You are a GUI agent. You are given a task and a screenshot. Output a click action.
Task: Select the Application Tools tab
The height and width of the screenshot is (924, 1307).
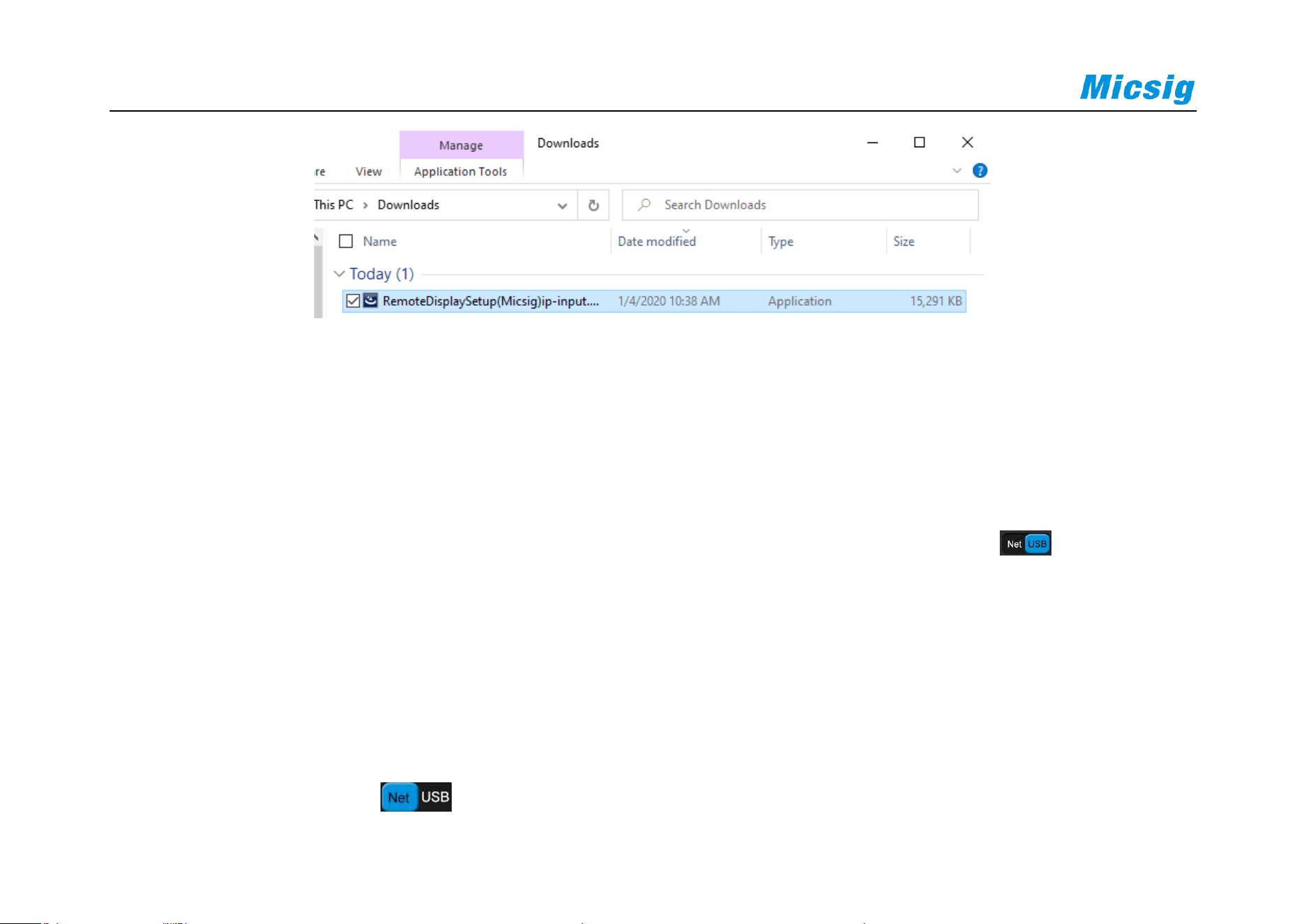pyautogui.click(x=461, y=172)
